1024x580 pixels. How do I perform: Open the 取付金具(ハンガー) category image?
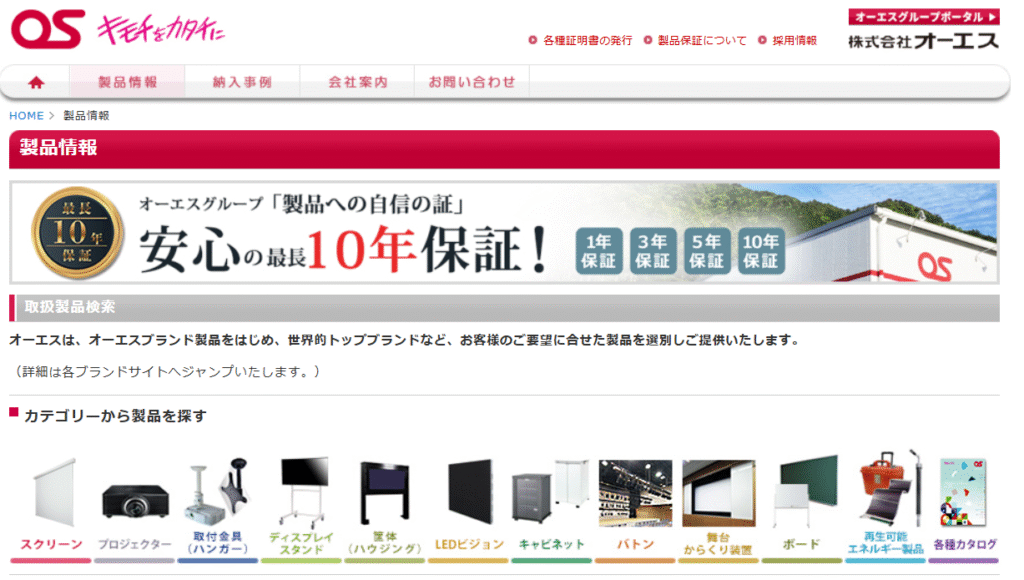217,492
